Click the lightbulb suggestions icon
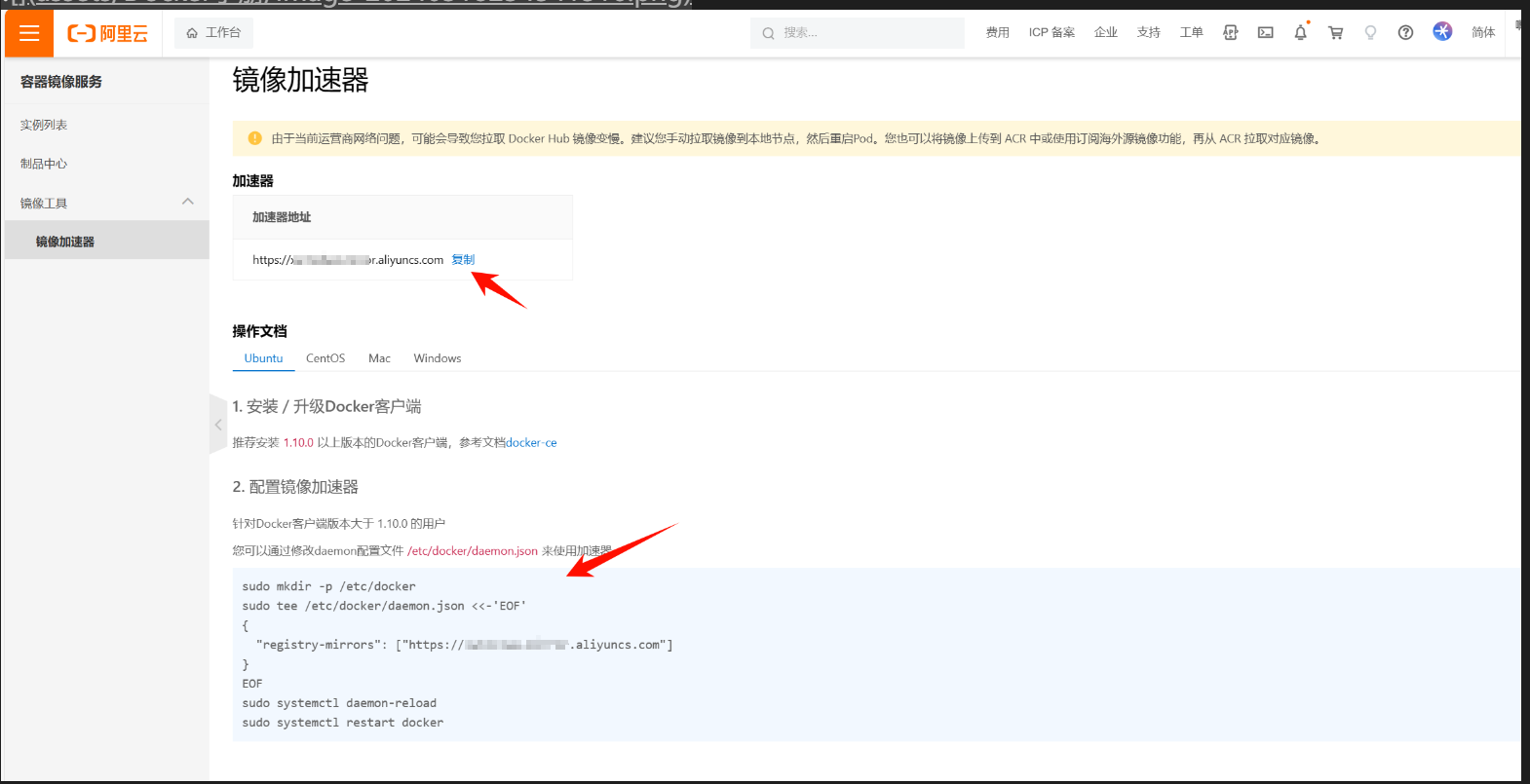The width and height of the screenshot is (1530, 784). [1370, 33]
